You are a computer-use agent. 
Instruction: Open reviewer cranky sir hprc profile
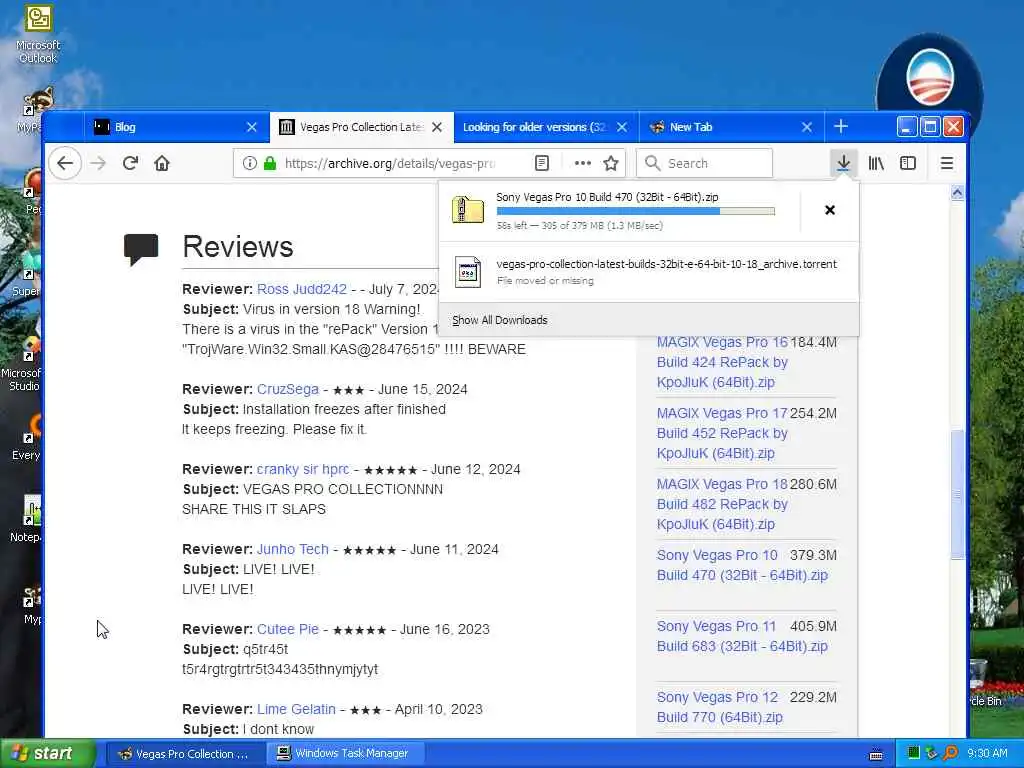pos(303,470)
